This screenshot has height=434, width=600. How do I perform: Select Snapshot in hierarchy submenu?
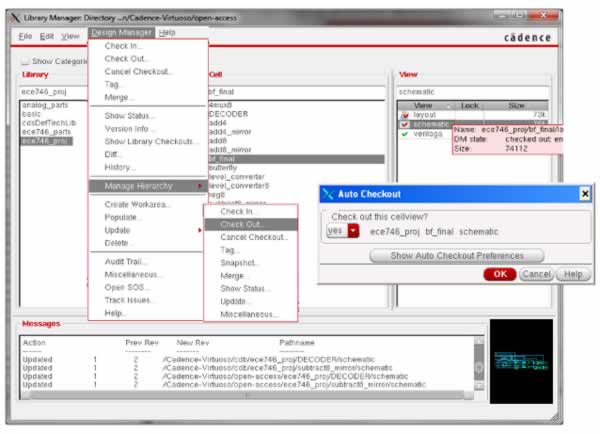pyautogui.click(x=239, y=263)
